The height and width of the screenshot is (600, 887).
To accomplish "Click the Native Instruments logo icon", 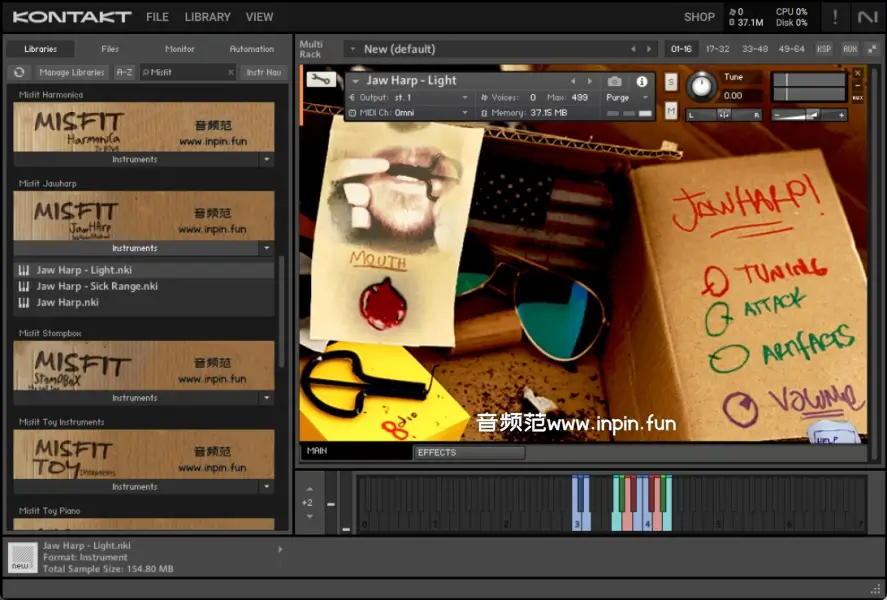I will [866, 17].
